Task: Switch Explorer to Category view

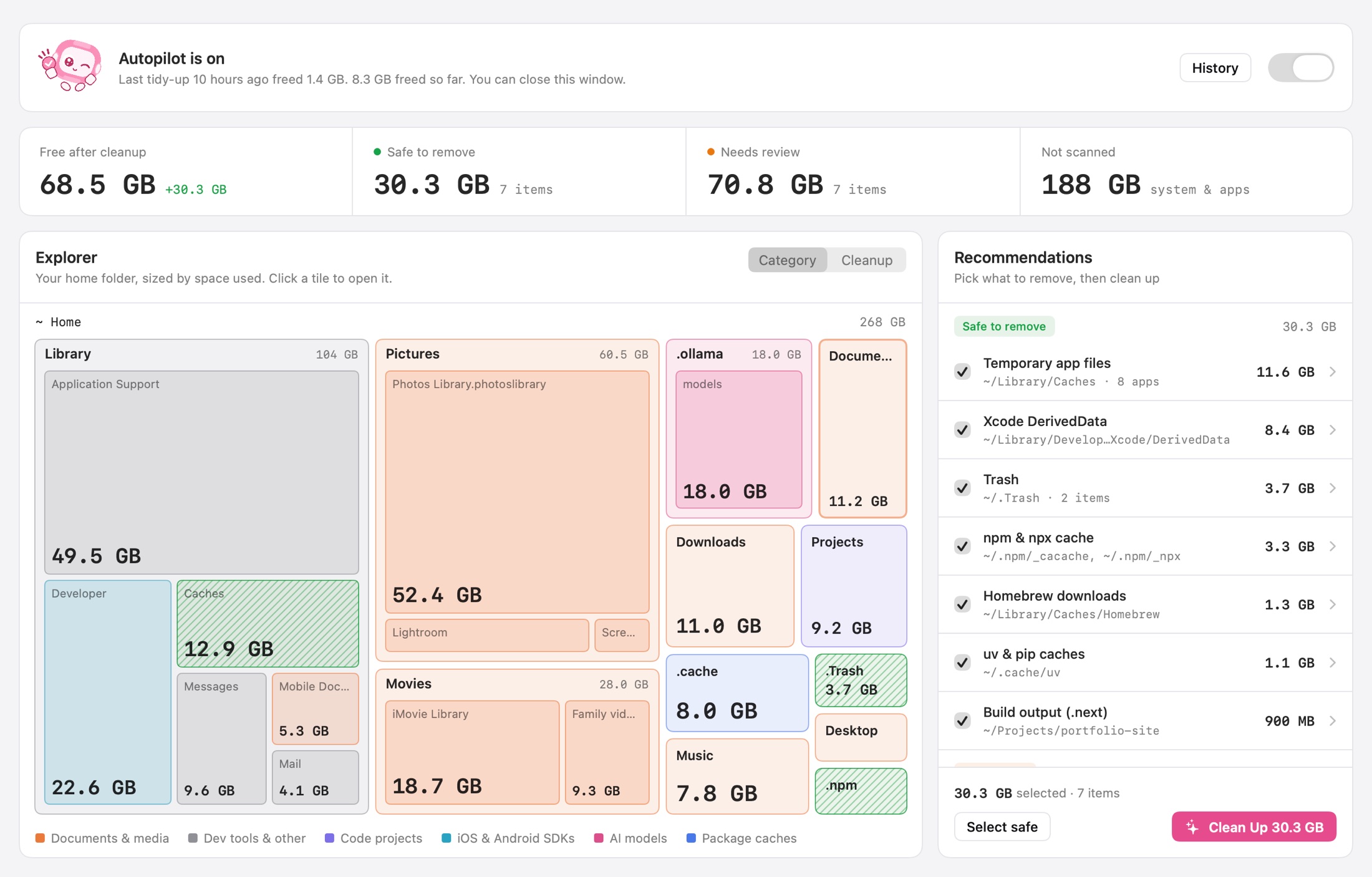Action: tap(787, 260)
